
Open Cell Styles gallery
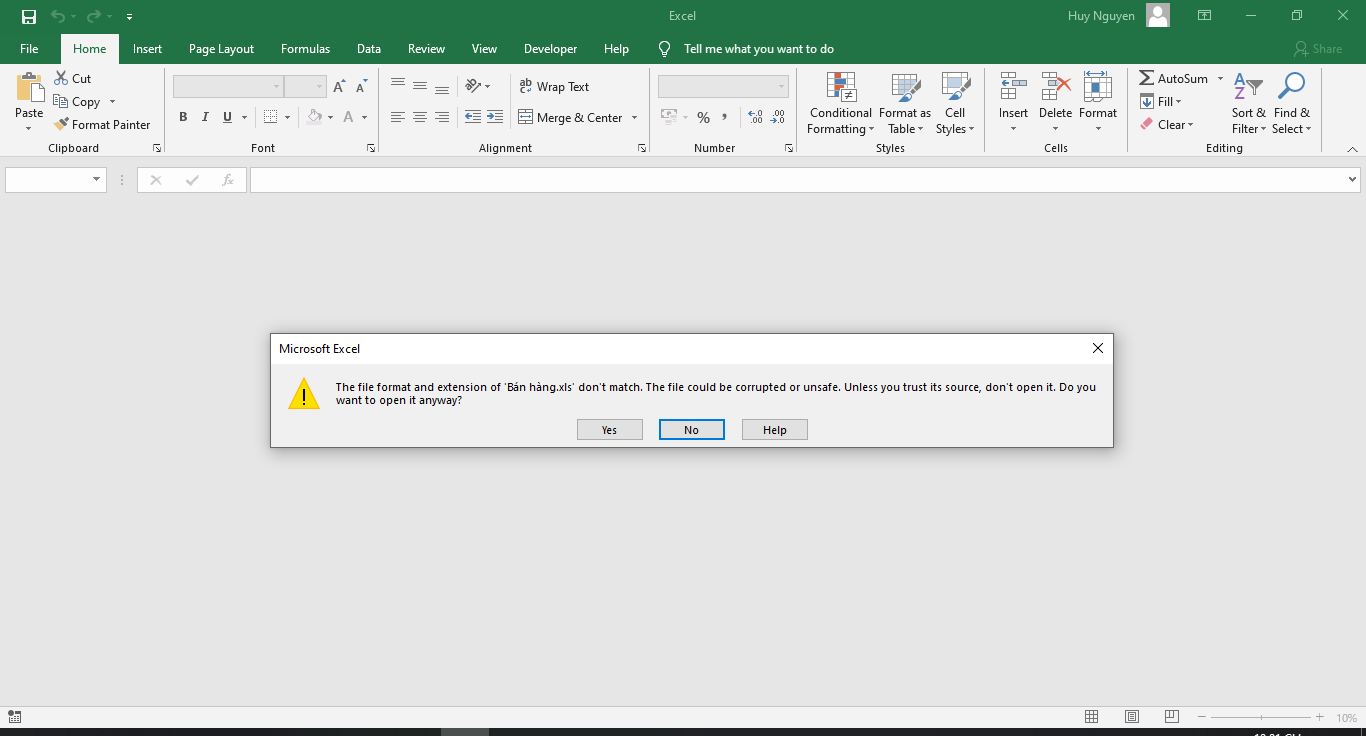coord(955,104)
